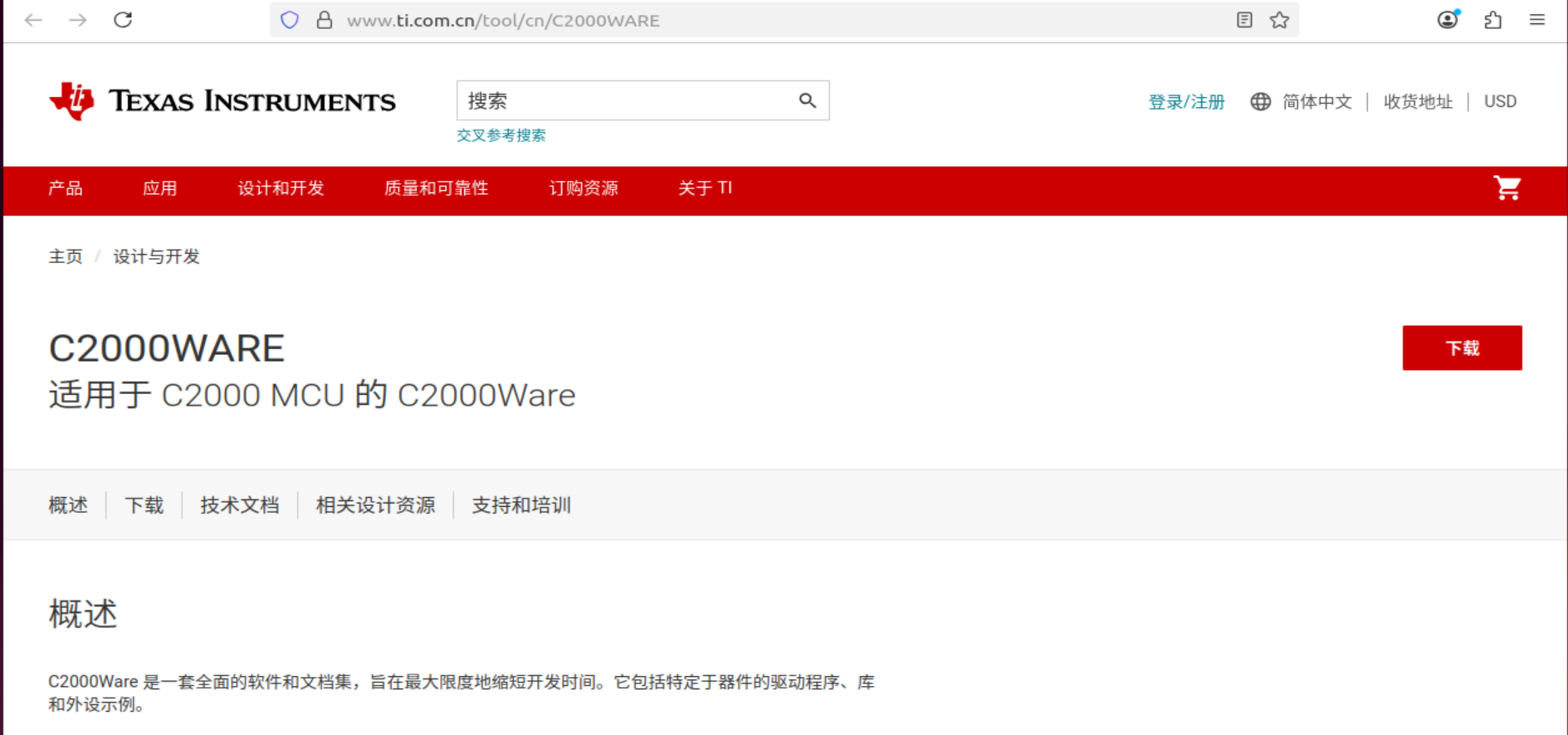Click the 登录/注册 link

(x=1186, y=101)
